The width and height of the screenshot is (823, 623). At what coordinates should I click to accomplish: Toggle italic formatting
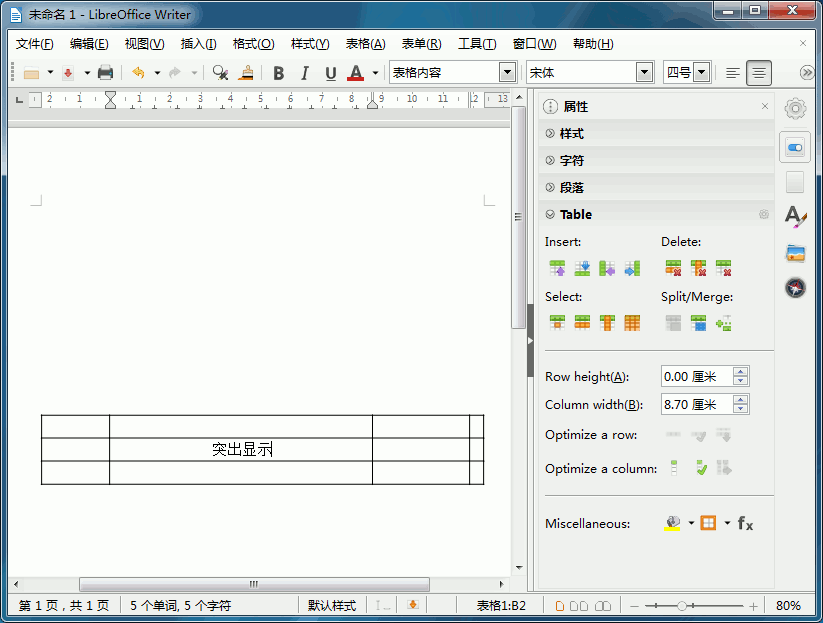click(x=304, y=73)
